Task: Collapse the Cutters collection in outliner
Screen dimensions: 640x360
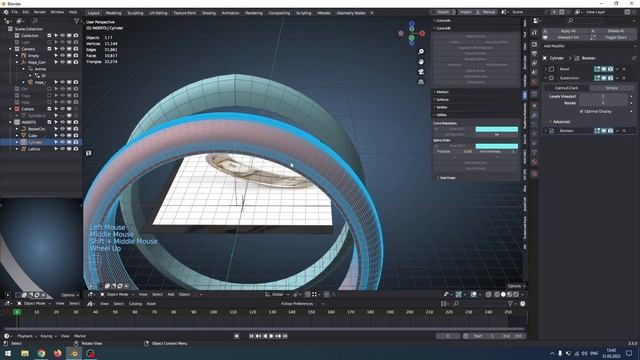Action: [10, 109]
